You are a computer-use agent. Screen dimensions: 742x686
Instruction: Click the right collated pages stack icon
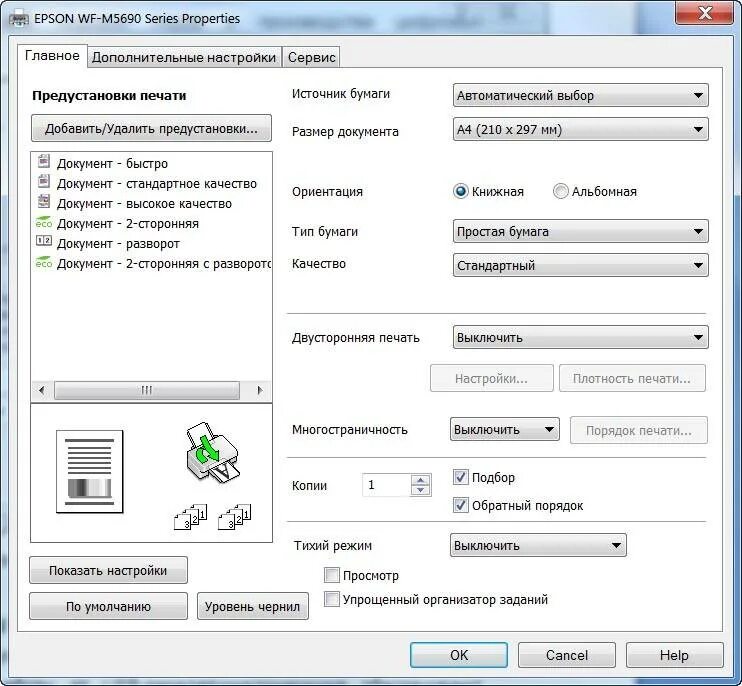[x=235, y=517]
